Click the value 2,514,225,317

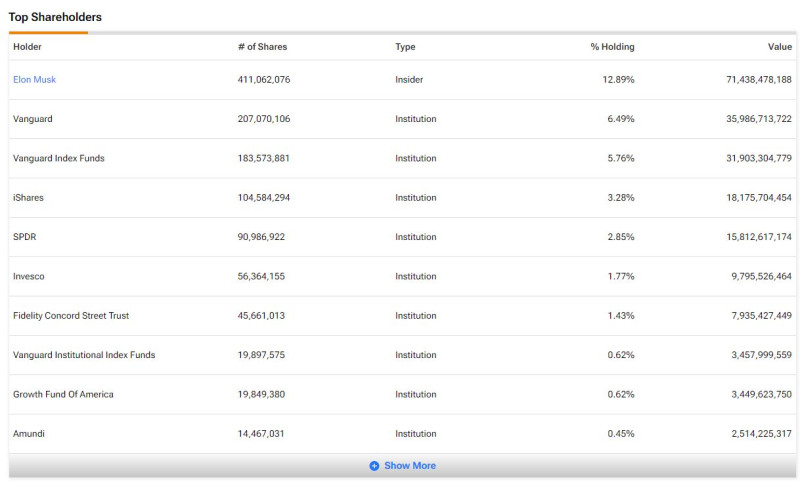click(x=762, y=434)
